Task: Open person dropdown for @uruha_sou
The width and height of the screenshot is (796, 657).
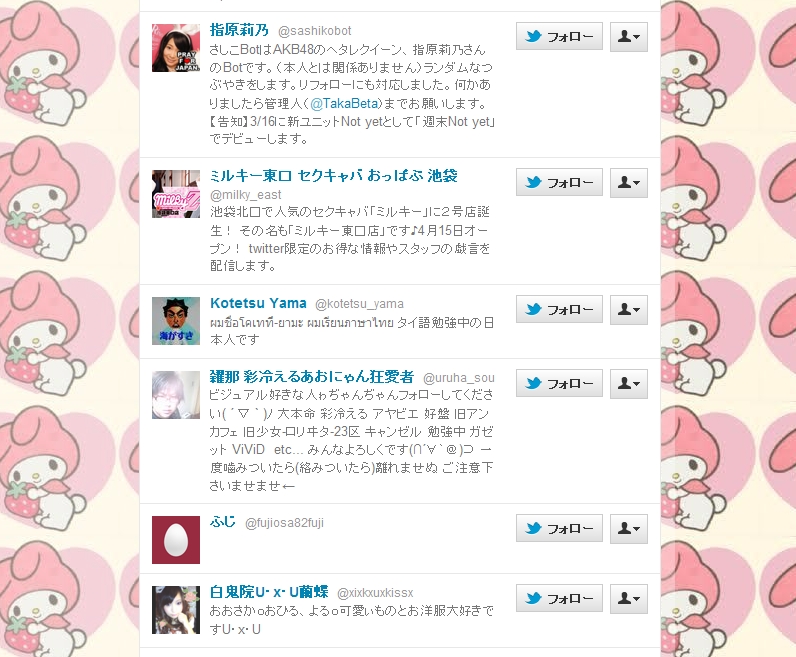Action: 628,383
